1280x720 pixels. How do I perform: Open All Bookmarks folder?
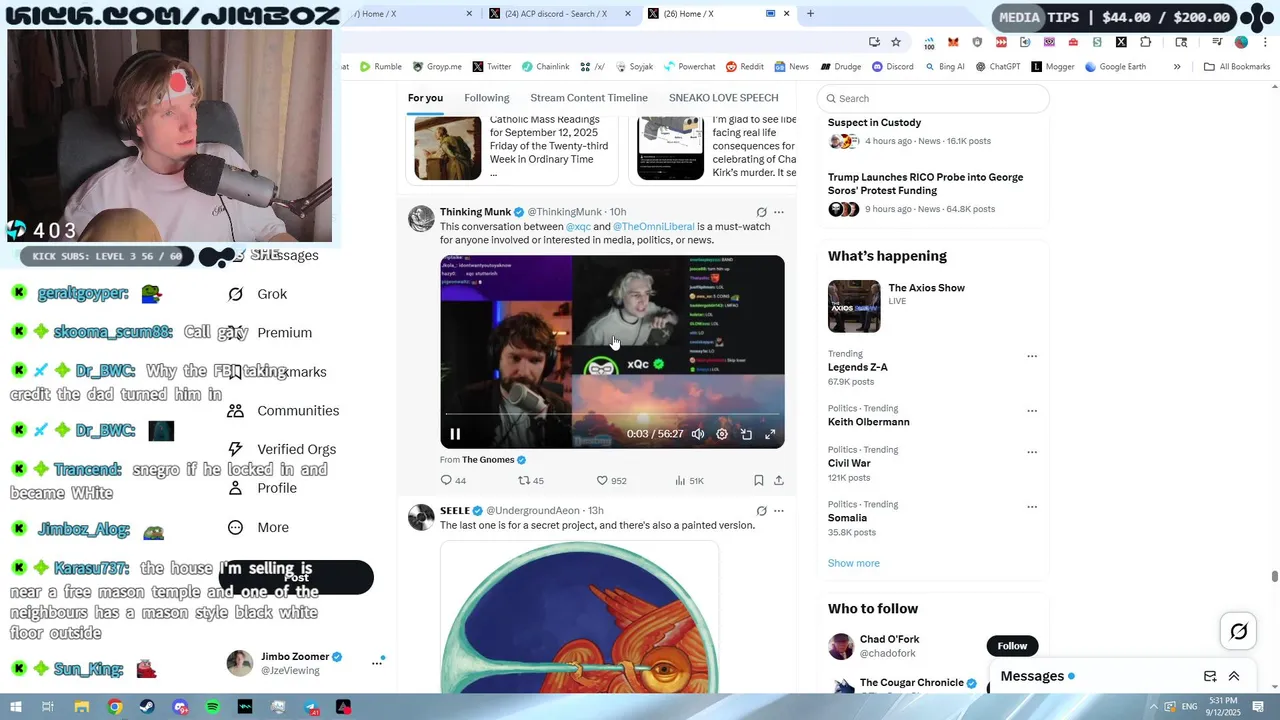point(1237,67)
